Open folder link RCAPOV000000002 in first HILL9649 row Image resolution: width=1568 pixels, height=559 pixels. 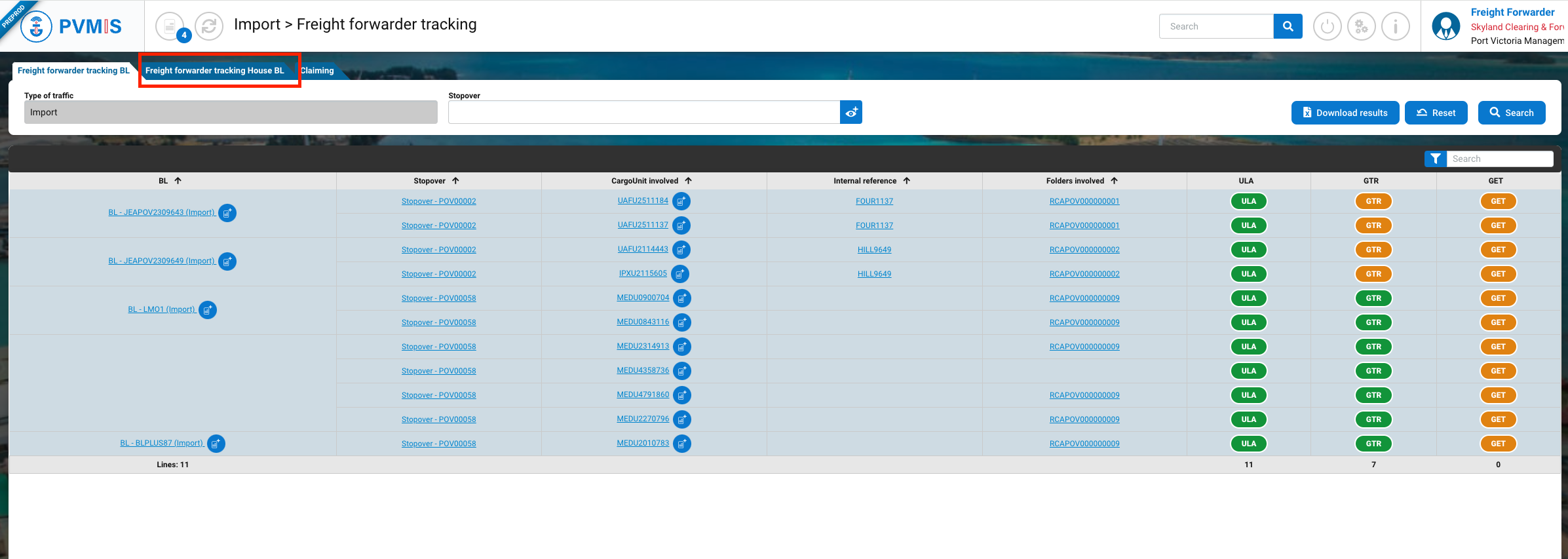coord(1084,250)
